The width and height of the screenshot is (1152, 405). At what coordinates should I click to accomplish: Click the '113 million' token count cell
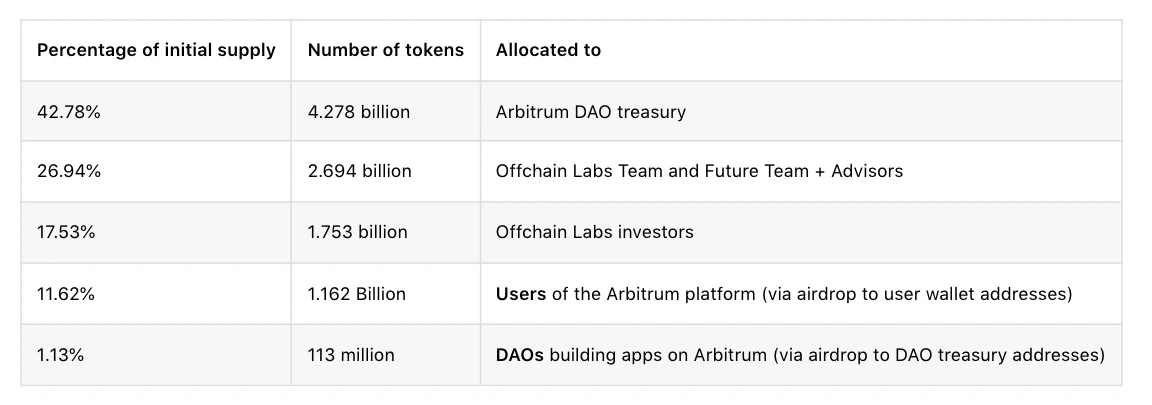(386, 354)
